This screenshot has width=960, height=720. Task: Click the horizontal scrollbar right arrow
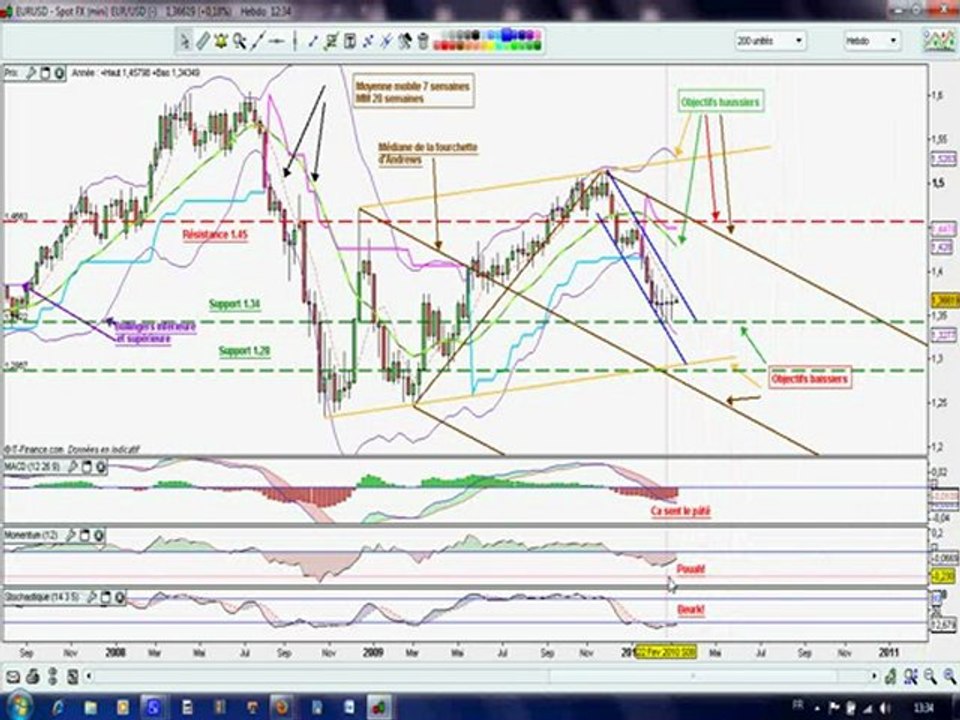pyautogui.click(x=875, y=677)
